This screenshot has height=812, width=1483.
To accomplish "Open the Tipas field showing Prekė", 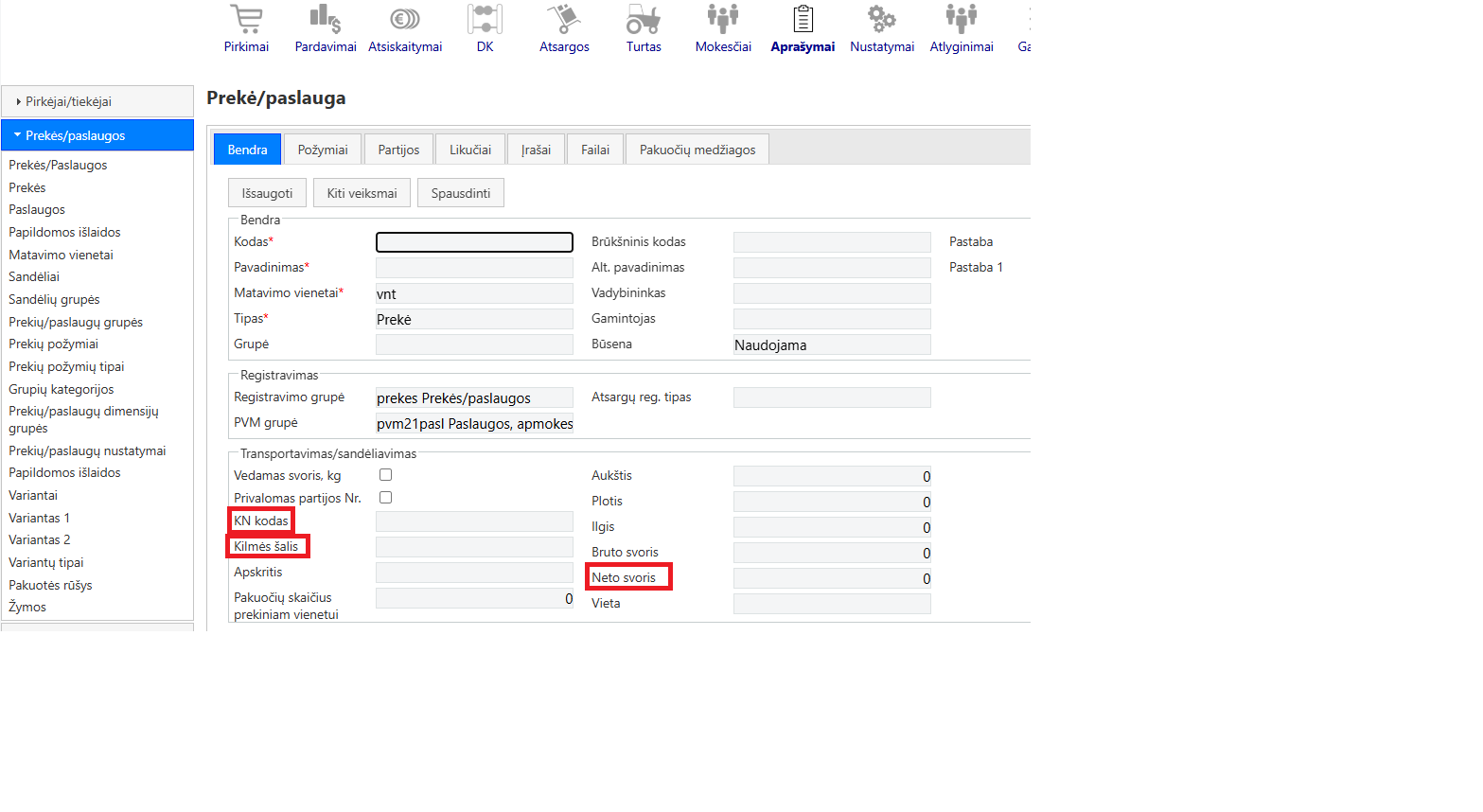I will (474, 319).
